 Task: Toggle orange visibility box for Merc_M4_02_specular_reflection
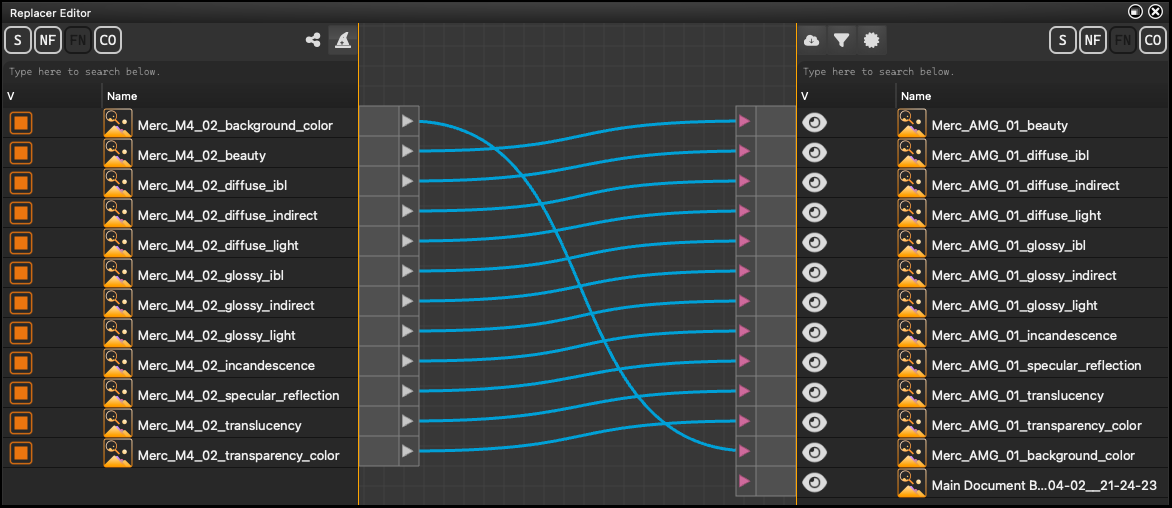(21, 394)
